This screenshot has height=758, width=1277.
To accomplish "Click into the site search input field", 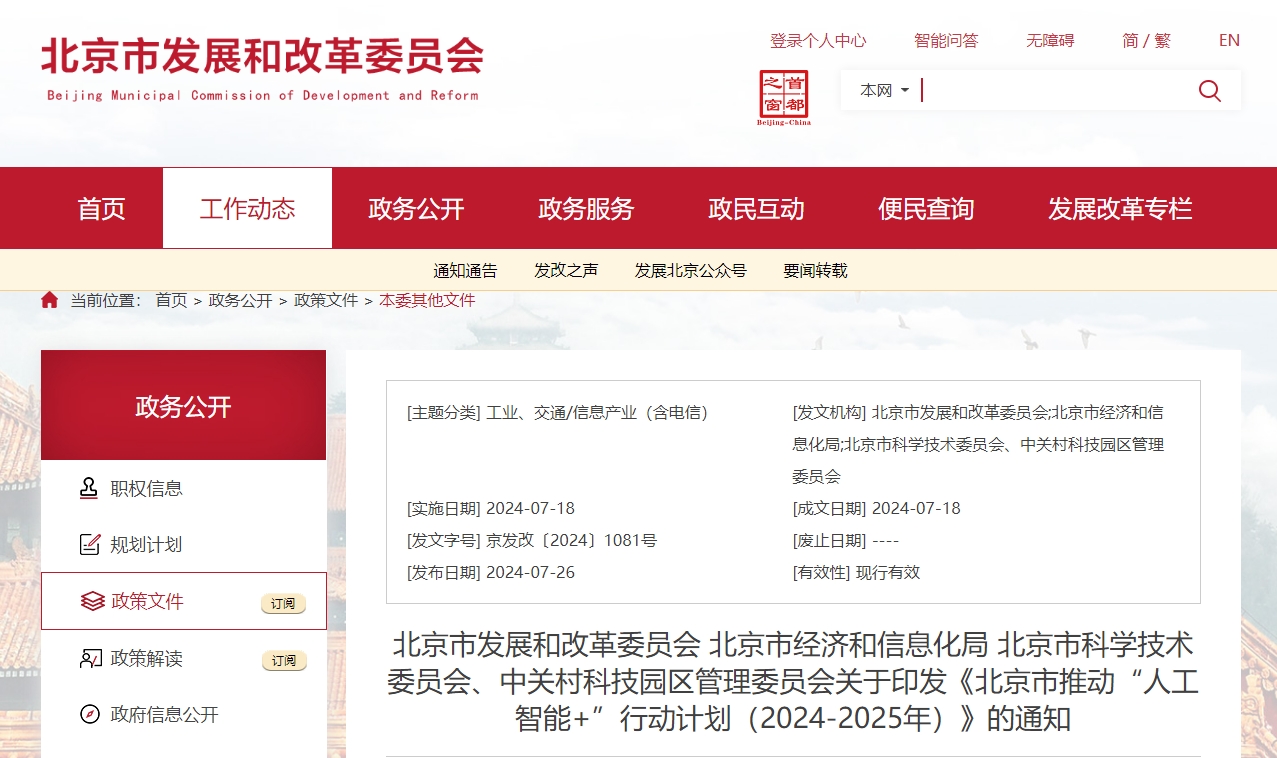I will 1055,90.
